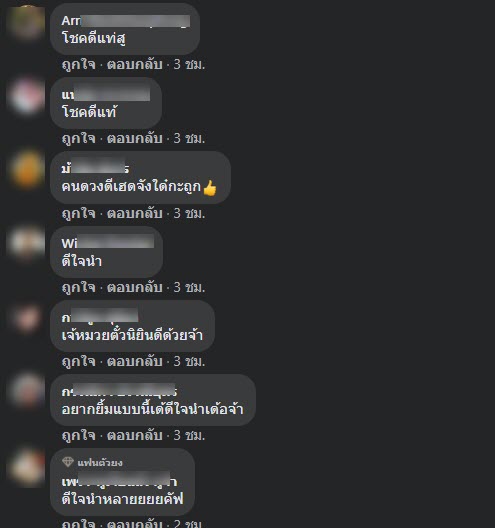The image size is (495, 528).
Task: Reply to the คนดวงดีเฮดจังใด๋กะถูก comment
Action: point(134,213)
